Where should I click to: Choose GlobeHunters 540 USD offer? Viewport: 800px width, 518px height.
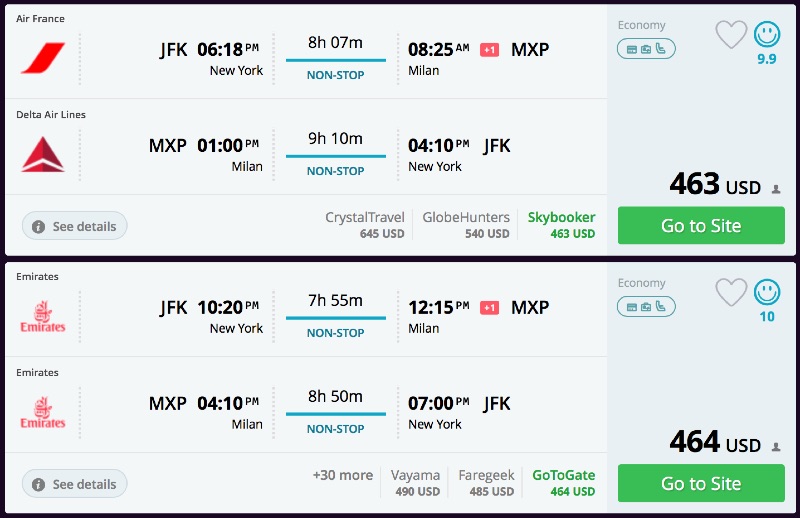[x=466, y=225]
